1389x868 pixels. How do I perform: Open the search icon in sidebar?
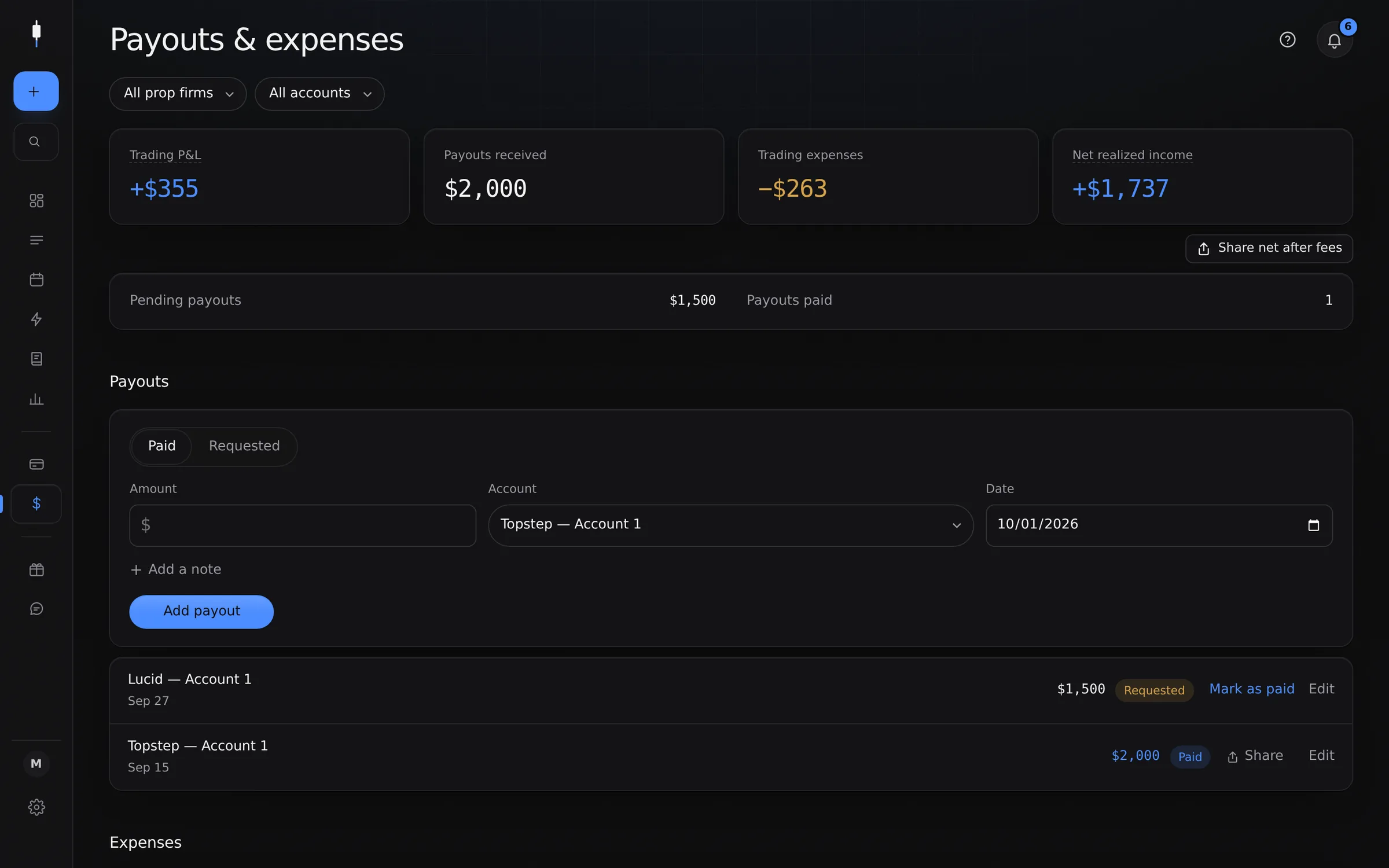point(36,142)
